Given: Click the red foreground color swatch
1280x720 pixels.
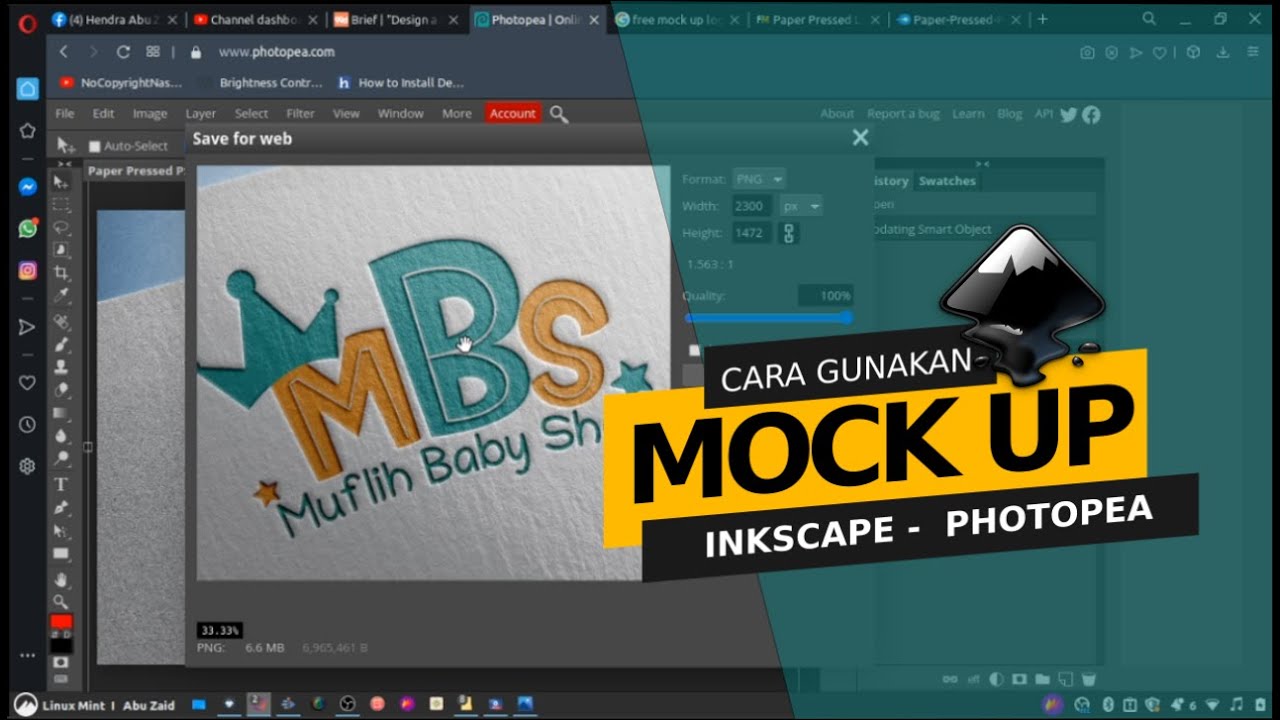Looking at the screenshot, I should [x=61, y=622].
